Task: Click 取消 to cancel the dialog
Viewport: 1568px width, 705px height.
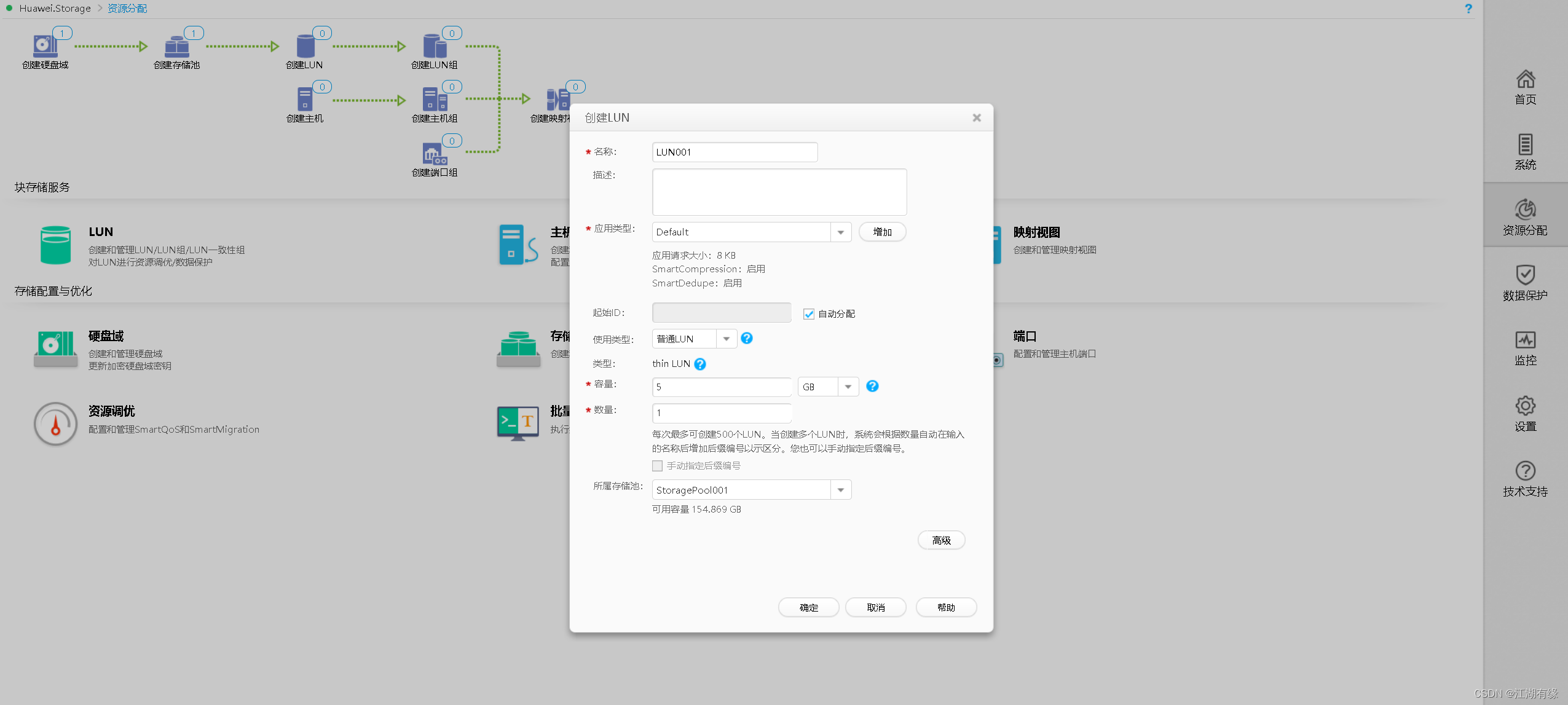Action: pyautogui.click(x=875, y=607)
